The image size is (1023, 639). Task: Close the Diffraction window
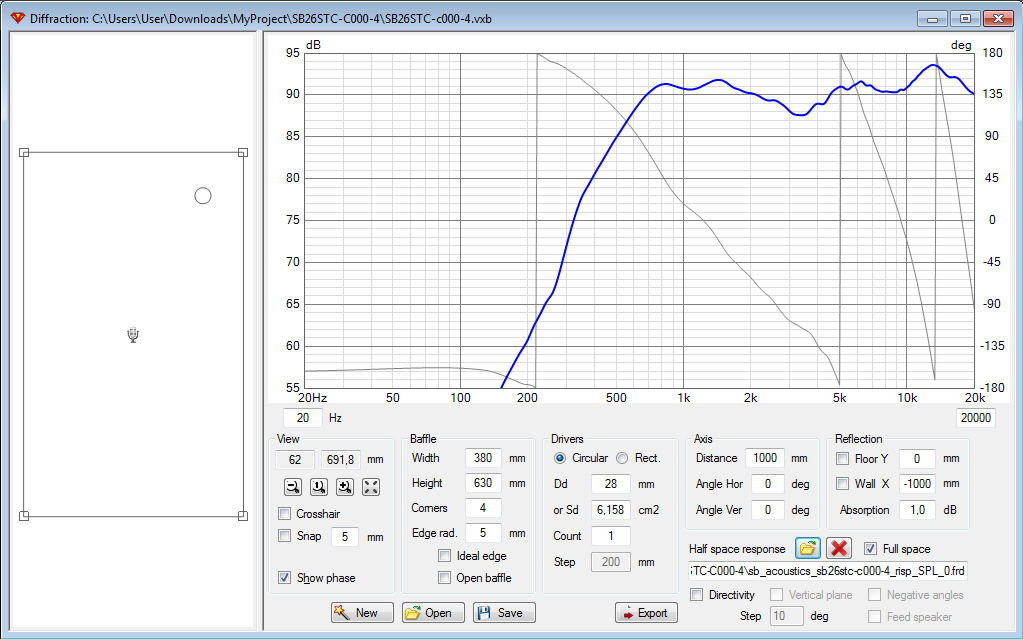point(998,18)
